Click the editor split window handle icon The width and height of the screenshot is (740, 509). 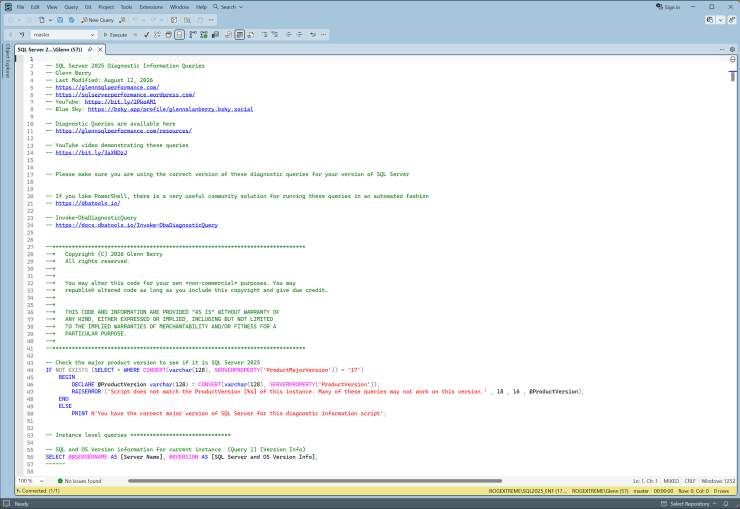[732, 59]
